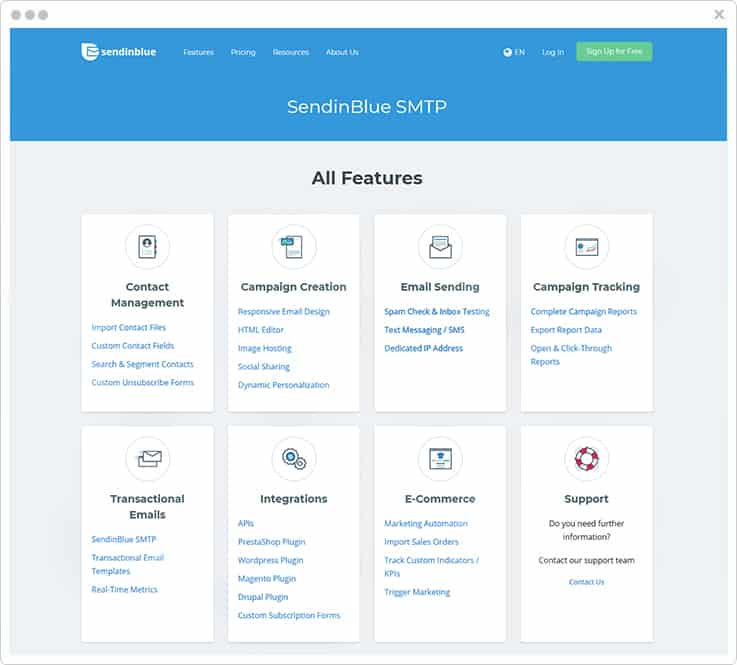Open Export Report Data link
Viewport: 737px width, 665px height.
tap(566, 330)
